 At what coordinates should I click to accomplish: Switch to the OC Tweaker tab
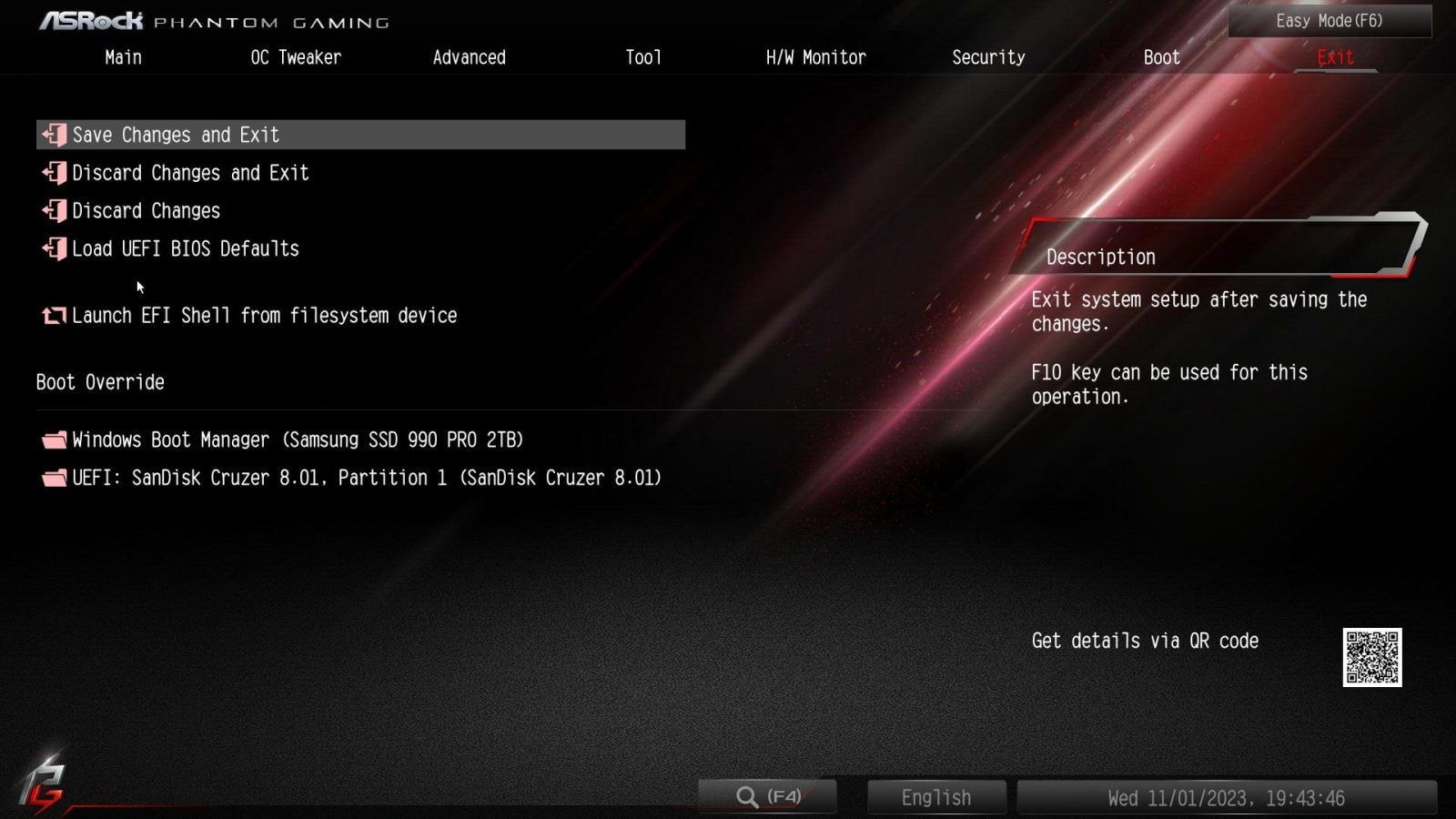click(296, 57)
